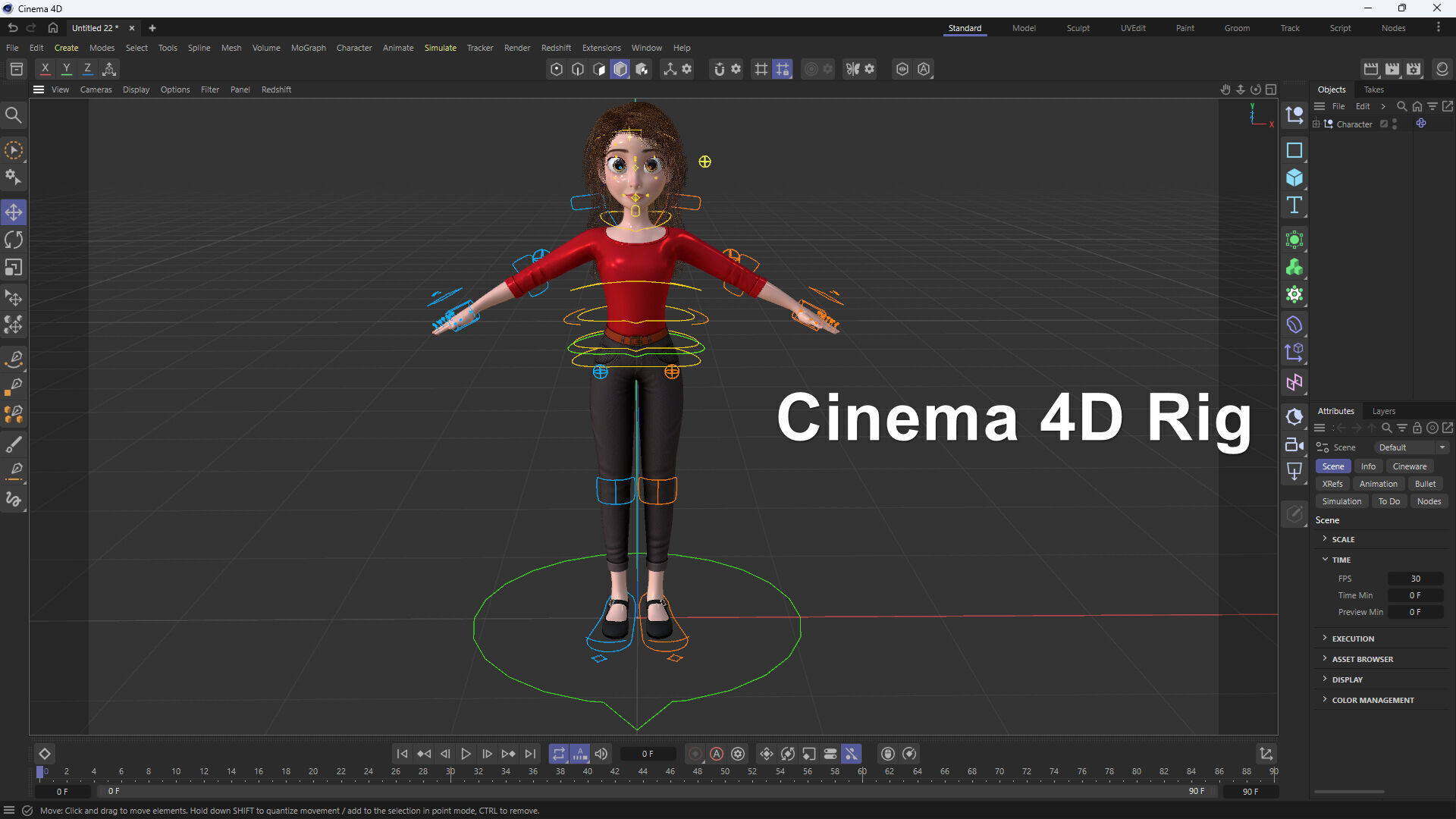Switch to the Sculpt layout
The height and width of the screenshot is (819, 1456).
click(1078, 28)
